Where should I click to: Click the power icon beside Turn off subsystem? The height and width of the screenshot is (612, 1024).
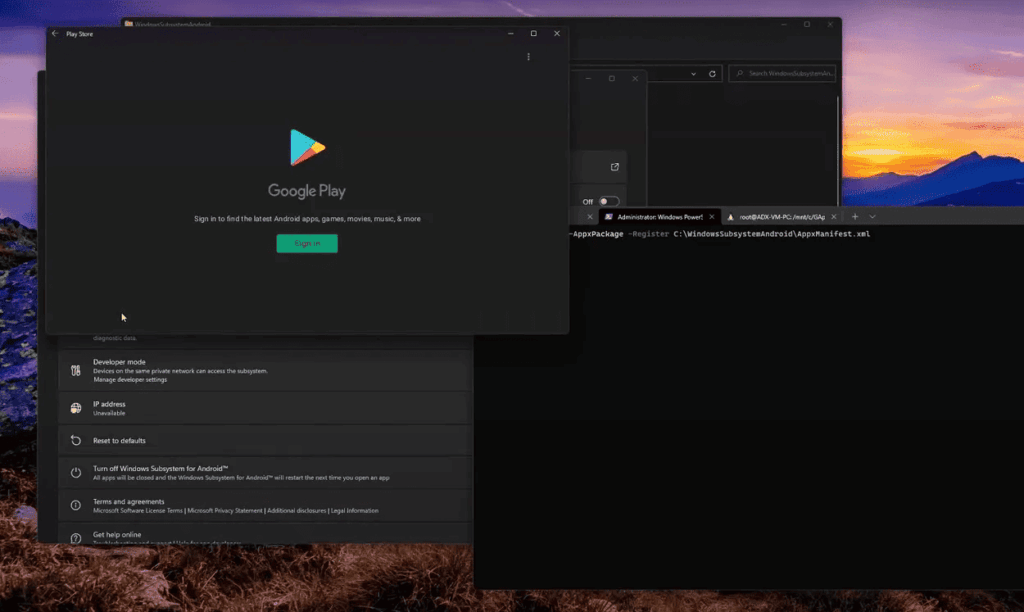click(x=76, y=472)
